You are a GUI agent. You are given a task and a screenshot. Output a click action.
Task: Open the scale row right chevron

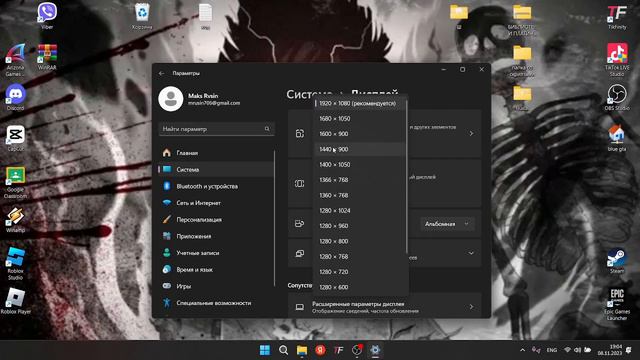click(471, 133)
